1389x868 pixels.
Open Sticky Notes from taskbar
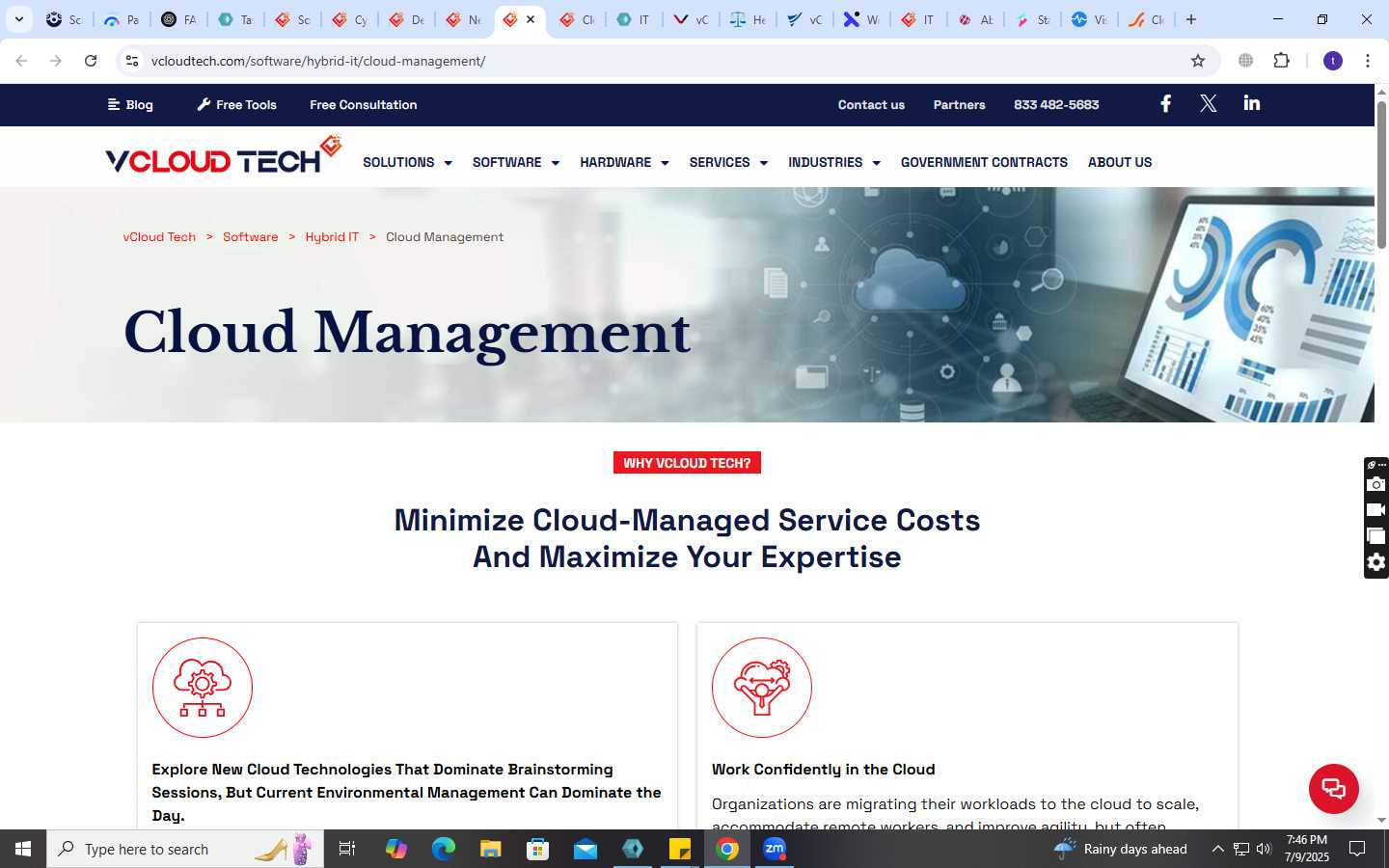pyautogui.click(x=680, y=849)
